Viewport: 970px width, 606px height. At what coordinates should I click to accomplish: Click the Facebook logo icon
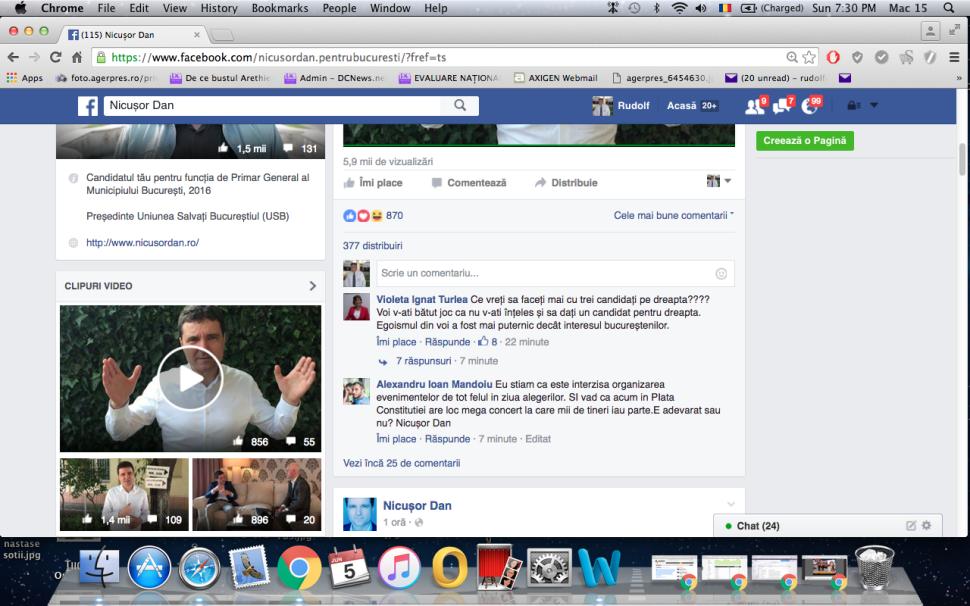click(88, 106)
